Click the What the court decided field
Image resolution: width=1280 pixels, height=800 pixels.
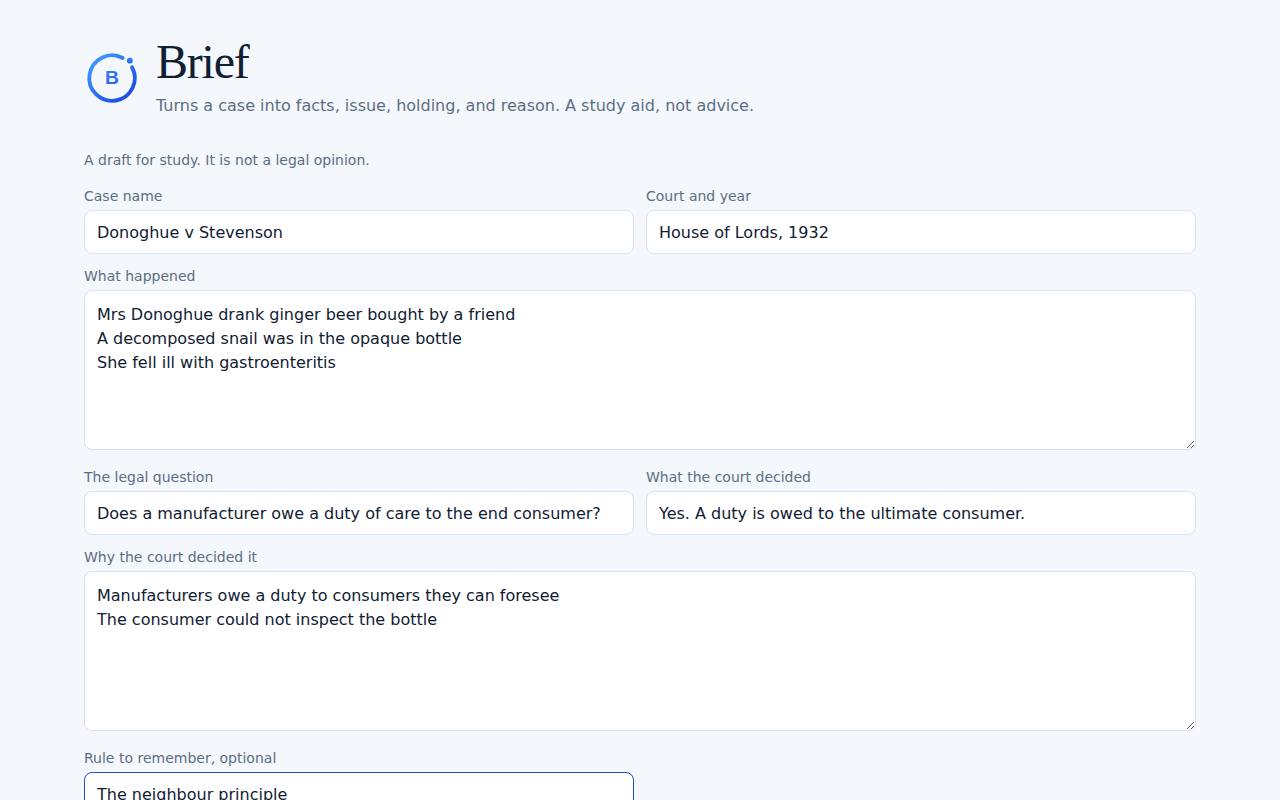point(921,513)
